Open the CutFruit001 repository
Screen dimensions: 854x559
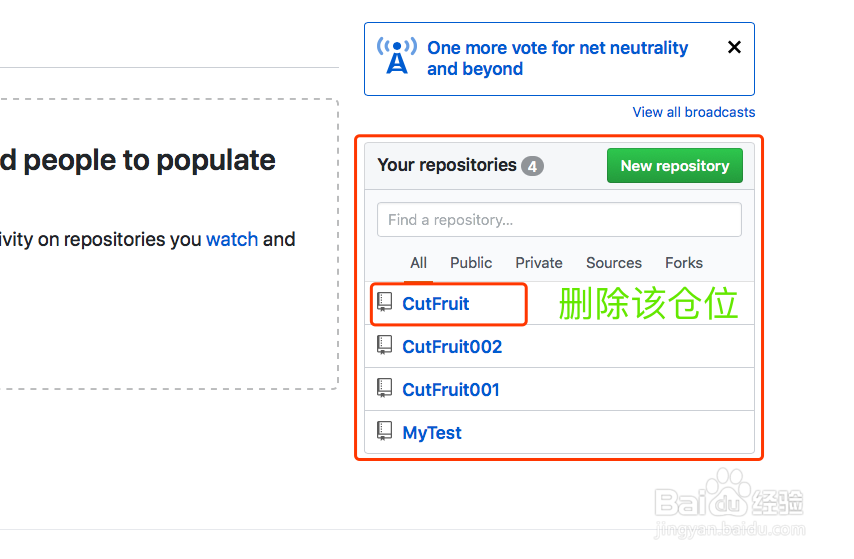pyautogui.click(x=451, y=390)
